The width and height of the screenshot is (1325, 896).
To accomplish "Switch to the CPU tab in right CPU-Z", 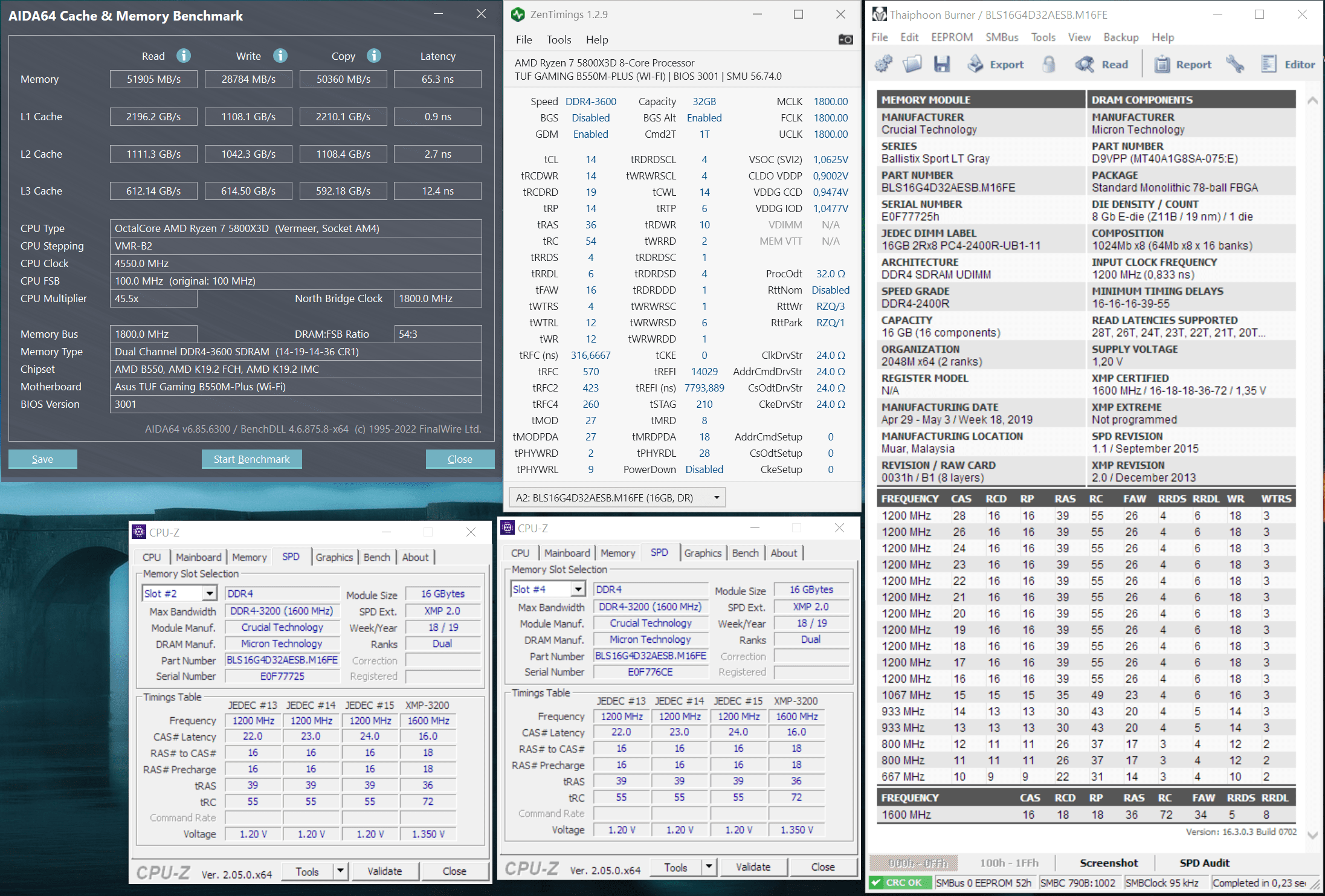I will (x=520, y=553).
